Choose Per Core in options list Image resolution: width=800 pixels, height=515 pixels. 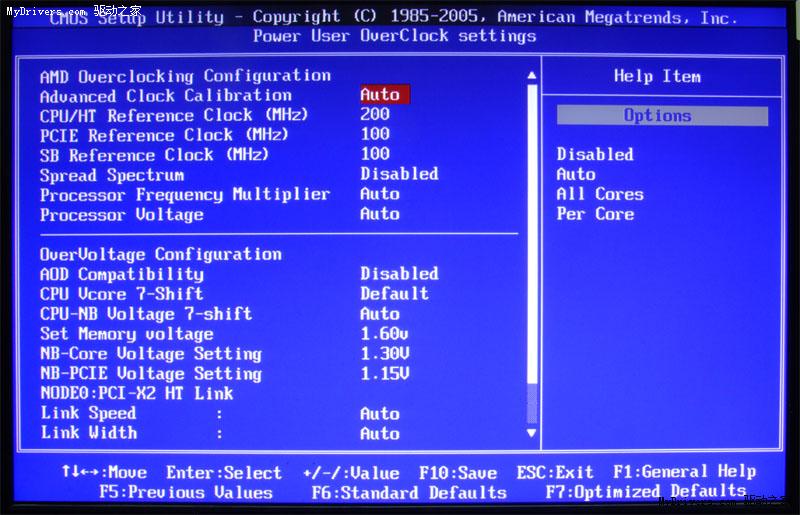click(595, 214)
